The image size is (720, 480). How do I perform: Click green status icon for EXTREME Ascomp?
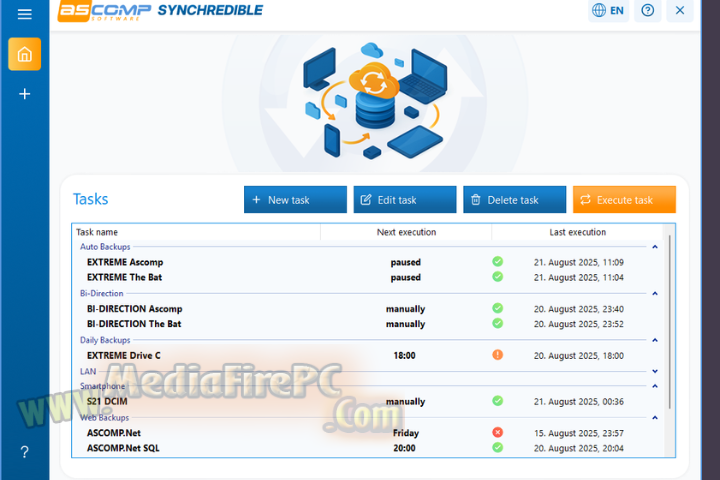pos(497,262)
